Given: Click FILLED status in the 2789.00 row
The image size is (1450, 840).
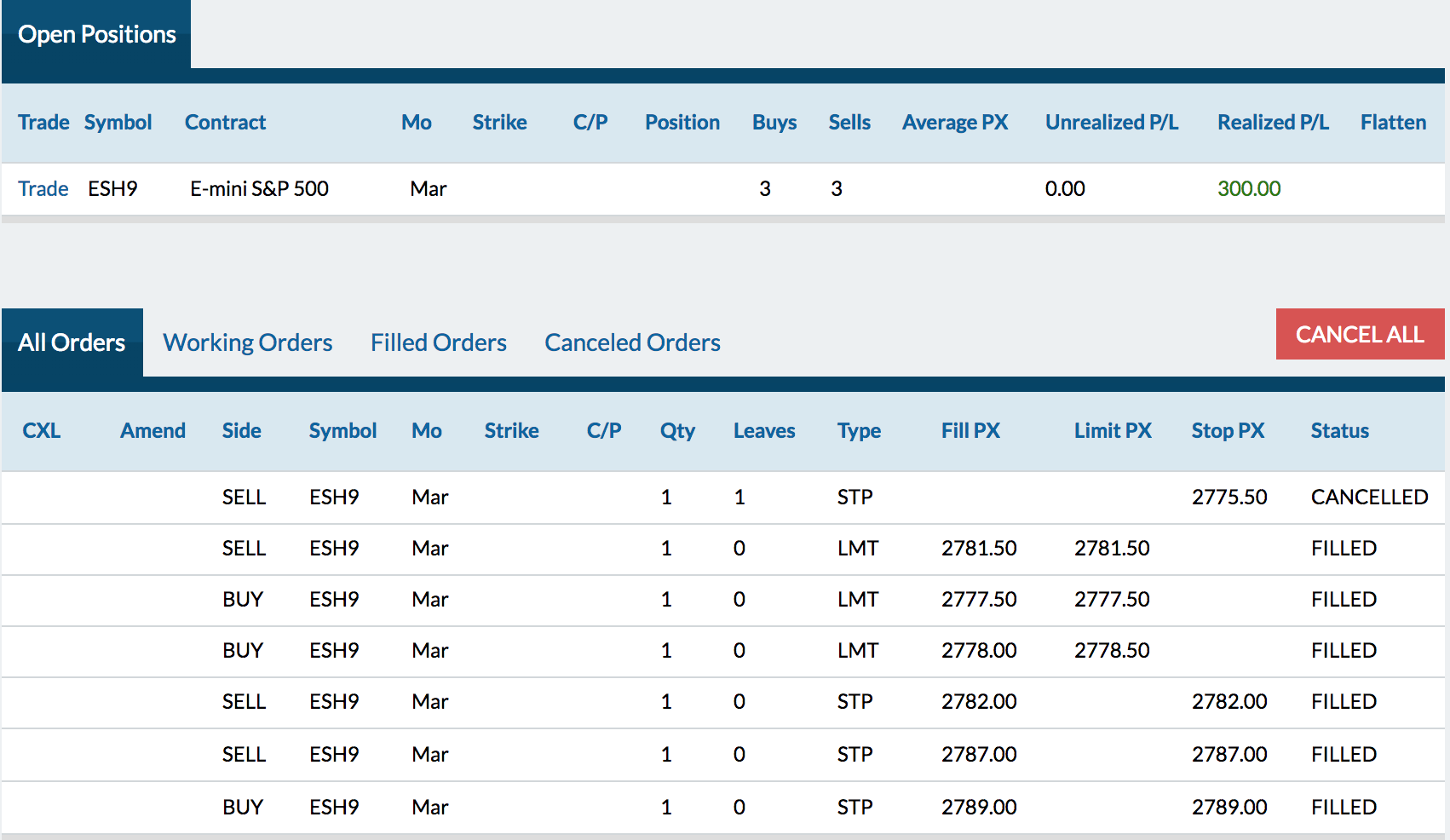Looking at the screenshot, I should [x=1344, y=807].
